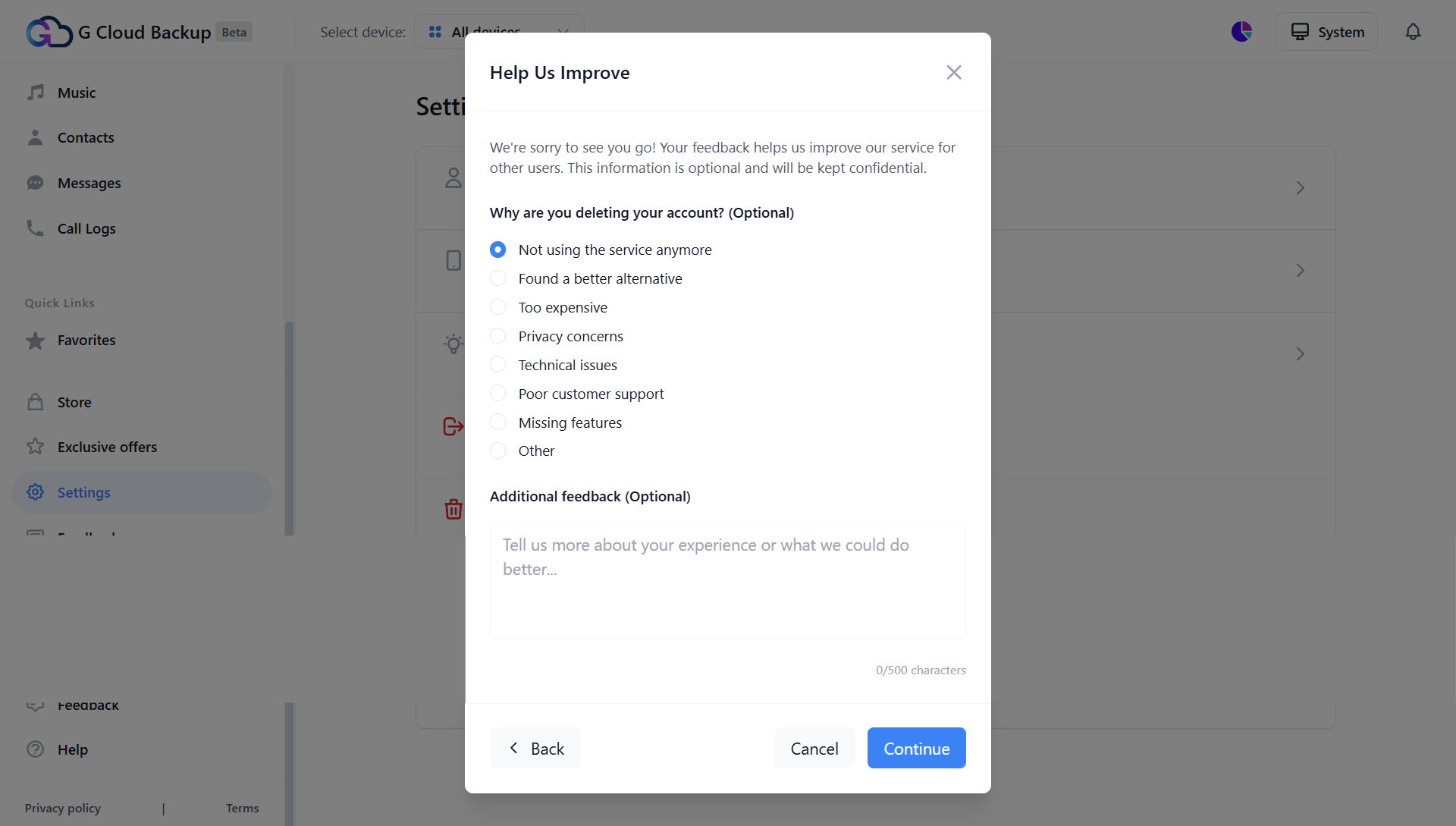
Task: Click the storage pie chart icon
Action: click(x=1241, y=32)
